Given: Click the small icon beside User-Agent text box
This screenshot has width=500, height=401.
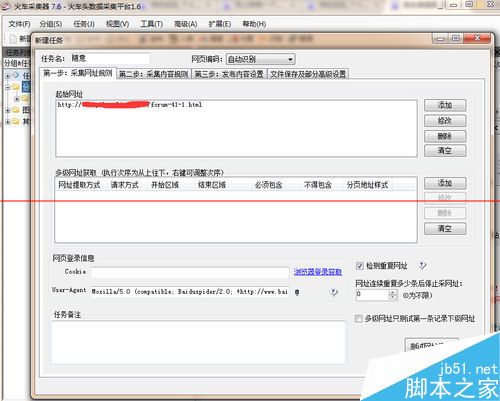Looking at the screenshot, I should click(x=297, y=292).
